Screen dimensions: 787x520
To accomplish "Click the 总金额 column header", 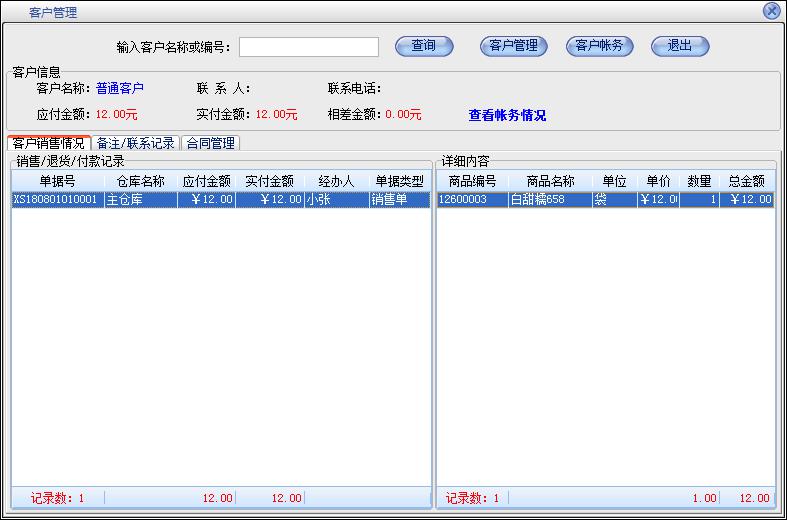I will (x=746, y=181).
